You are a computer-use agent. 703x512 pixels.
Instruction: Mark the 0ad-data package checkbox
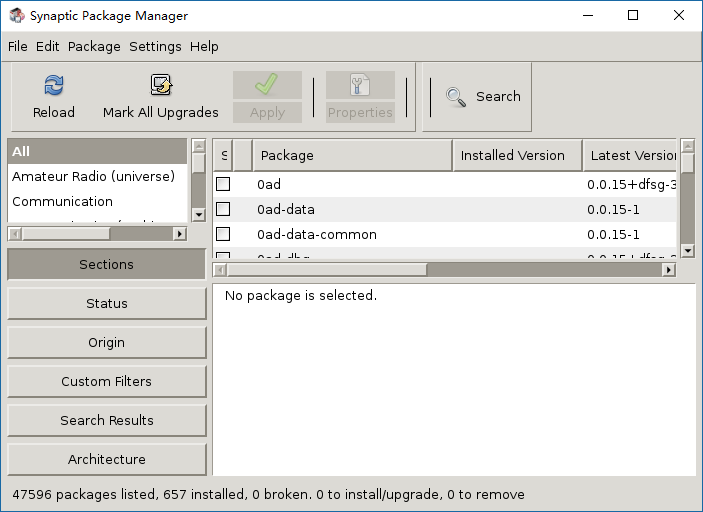223,209
